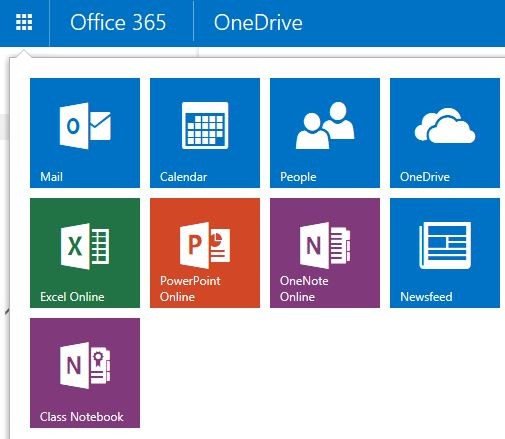Open the OneDrive cloud icon tile
Image resolution: width=505 pixels, height=439 pixels.
(x=445, y=125)
